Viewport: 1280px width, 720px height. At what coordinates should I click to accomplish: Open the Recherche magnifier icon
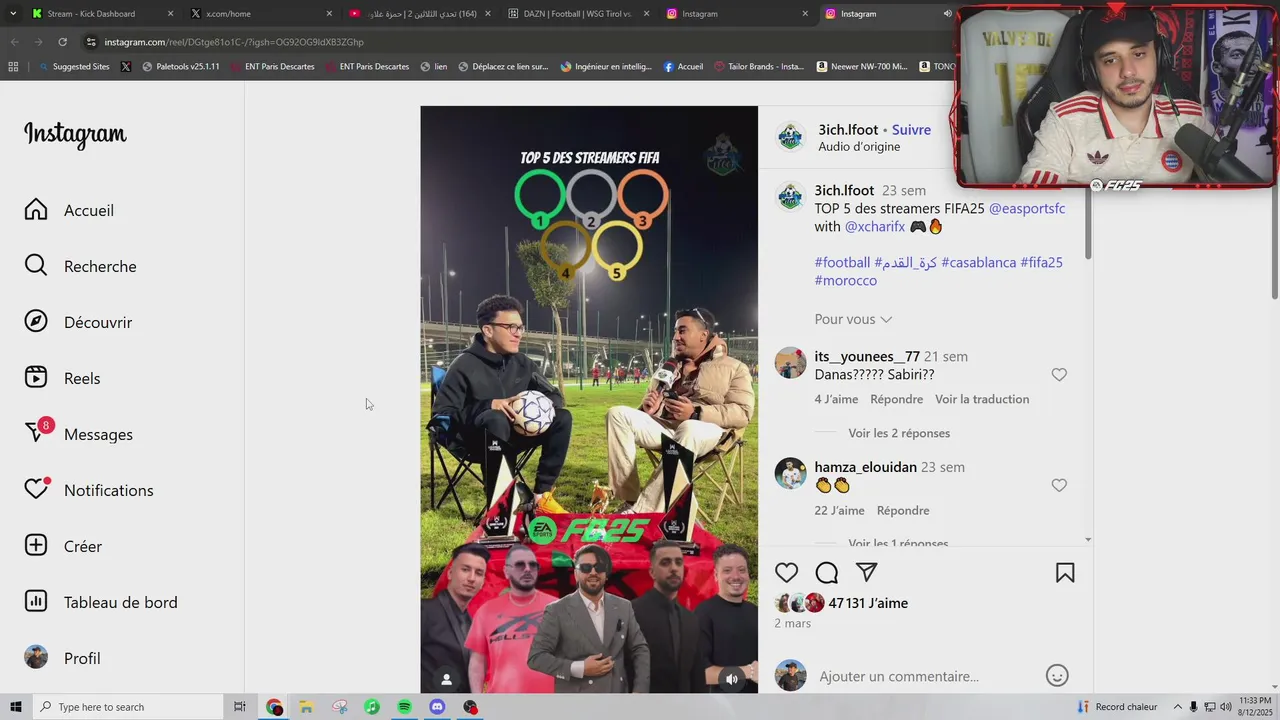[x=36, y=265]
